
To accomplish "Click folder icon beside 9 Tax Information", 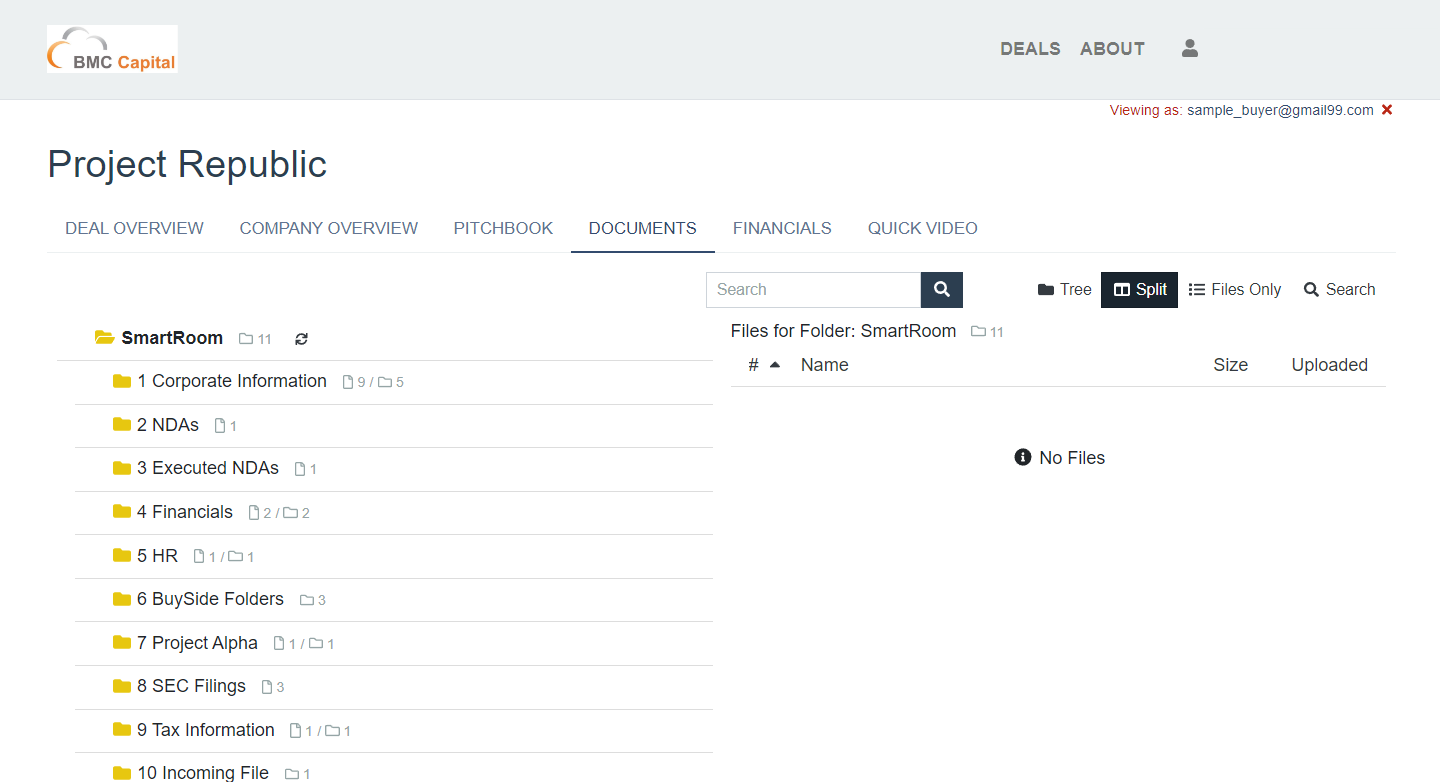I will click(122, 730).
